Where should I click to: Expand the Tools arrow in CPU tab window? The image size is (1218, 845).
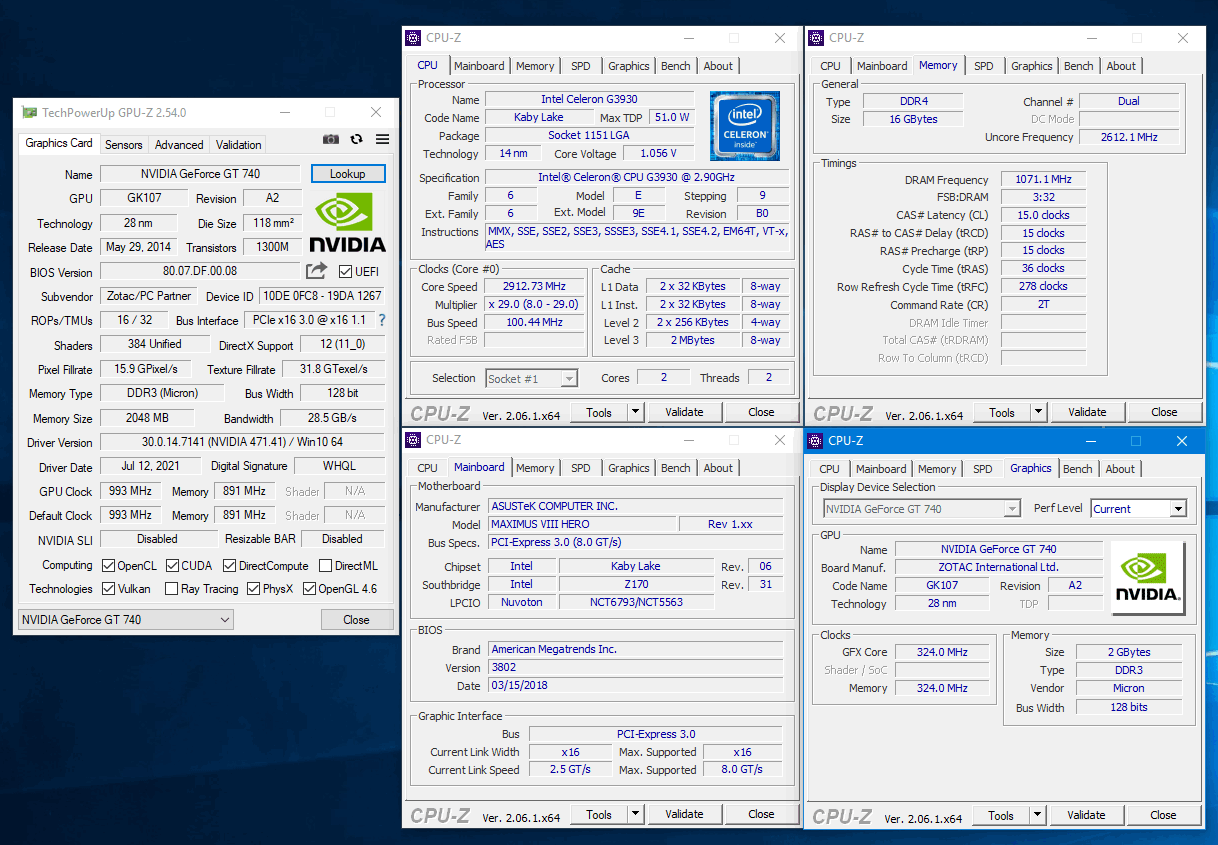[x=636, y=412]
